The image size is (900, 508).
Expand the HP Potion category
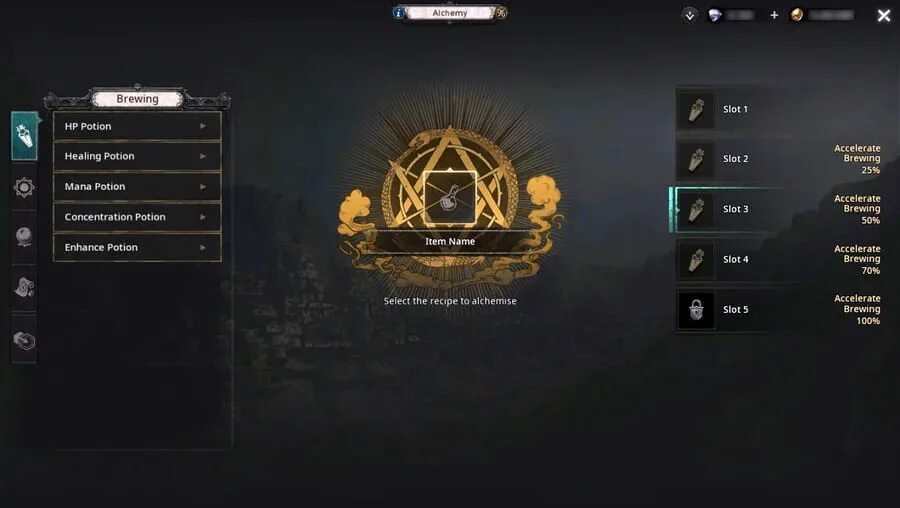click(137, 126)
